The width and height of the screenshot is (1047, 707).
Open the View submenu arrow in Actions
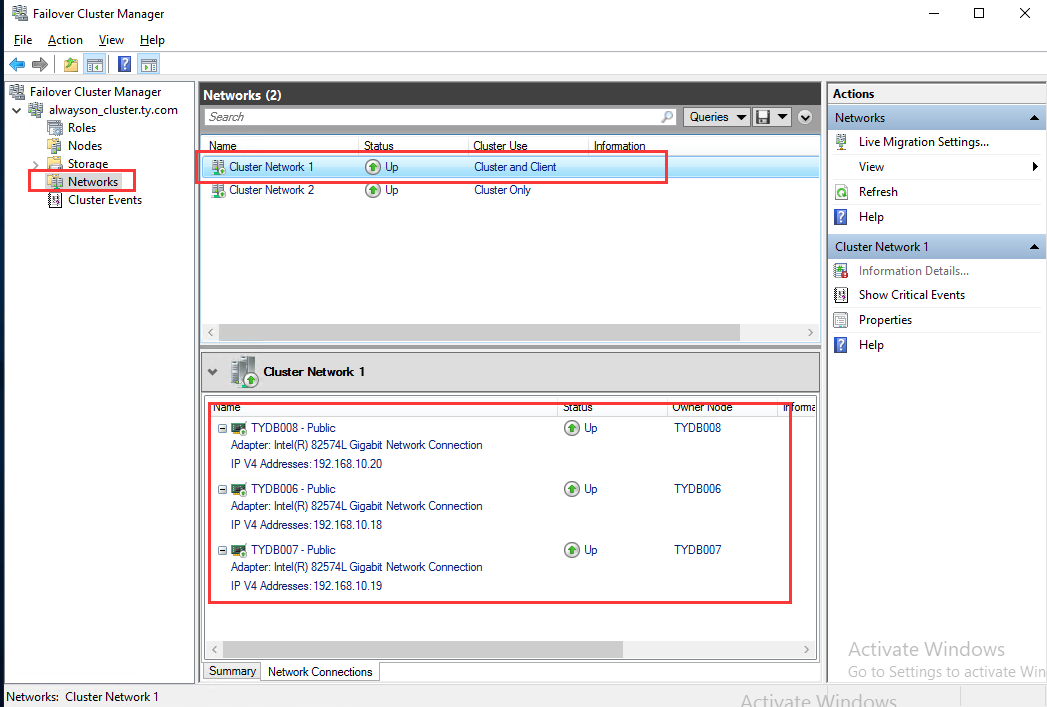(1035, 166)
